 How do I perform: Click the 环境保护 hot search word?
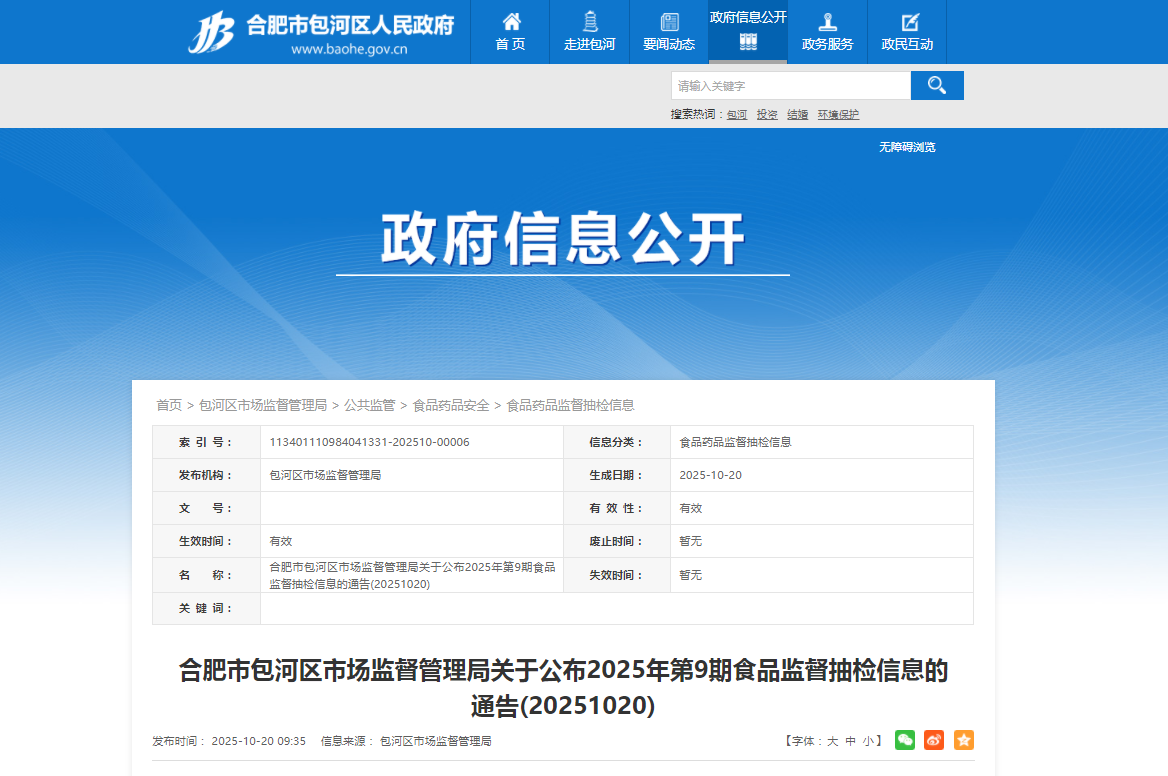[838, 115]
